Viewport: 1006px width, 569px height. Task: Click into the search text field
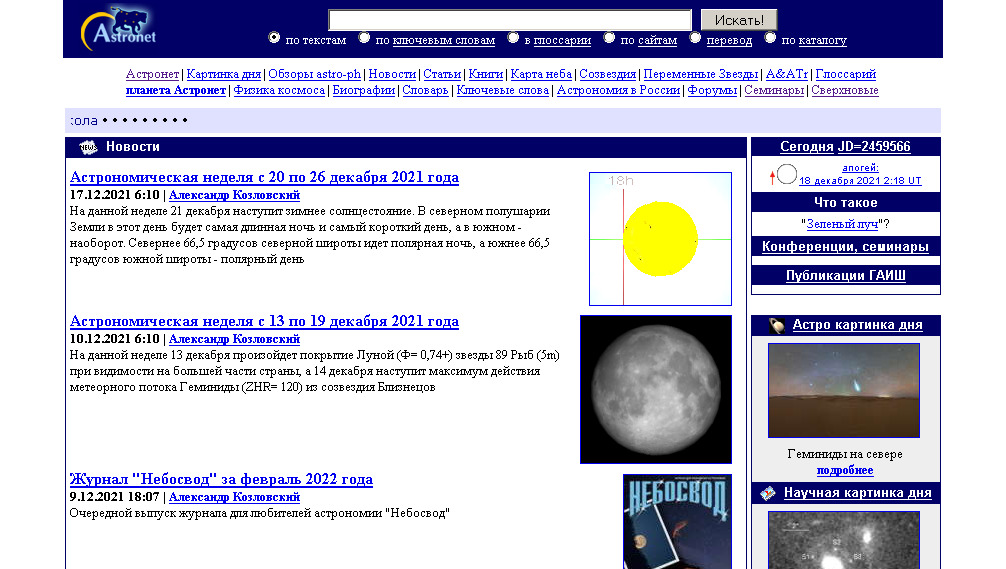click(x=510, y=20)
